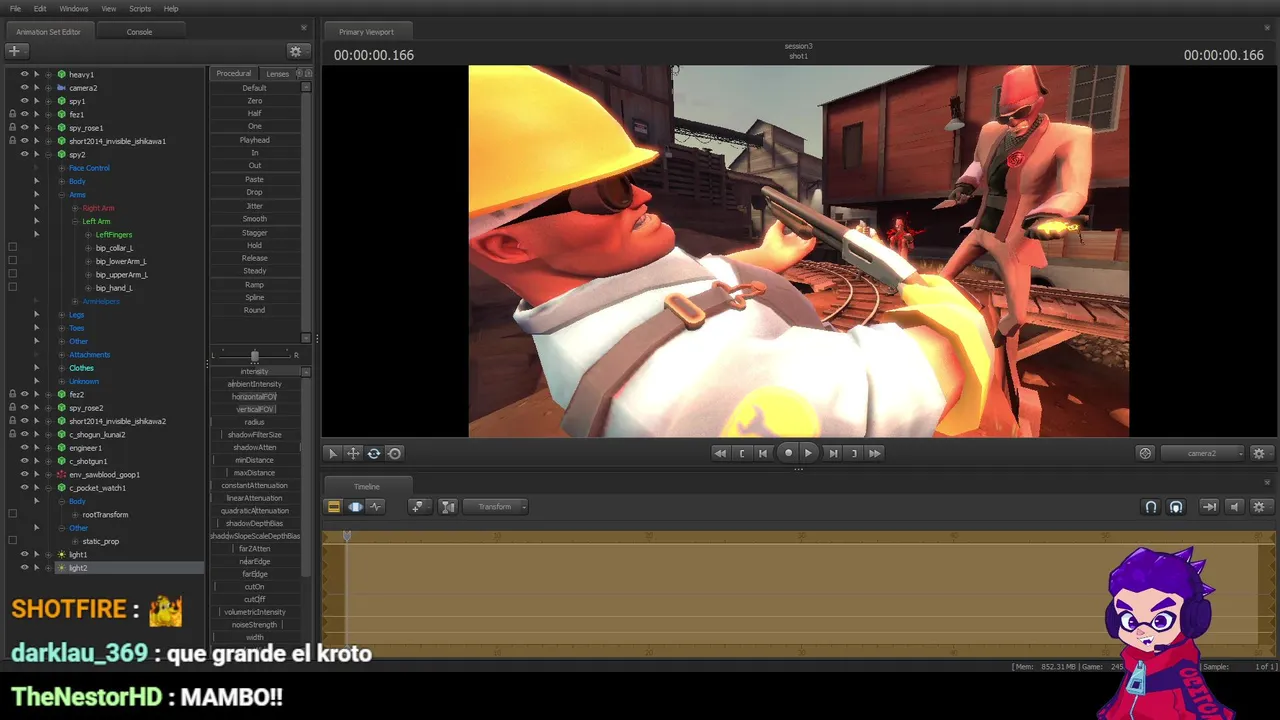Activate the move manipulator tool
1280x720 pixels.
click(x=353, y=453)
